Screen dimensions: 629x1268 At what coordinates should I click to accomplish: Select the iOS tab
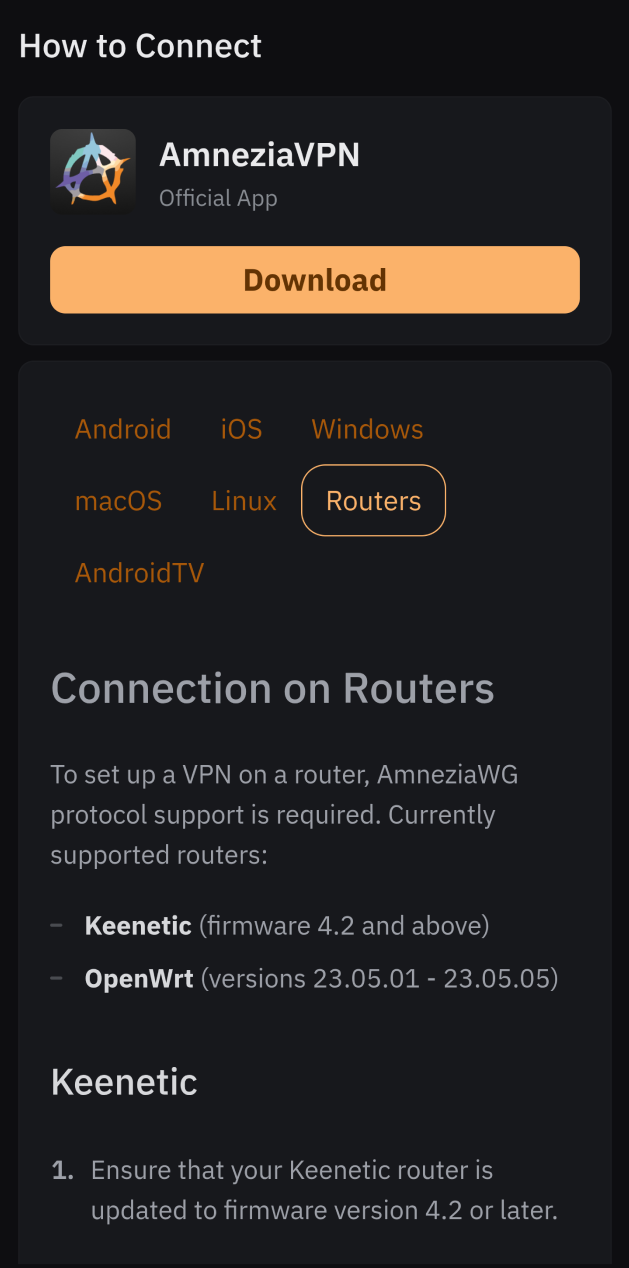pos(241,429)
